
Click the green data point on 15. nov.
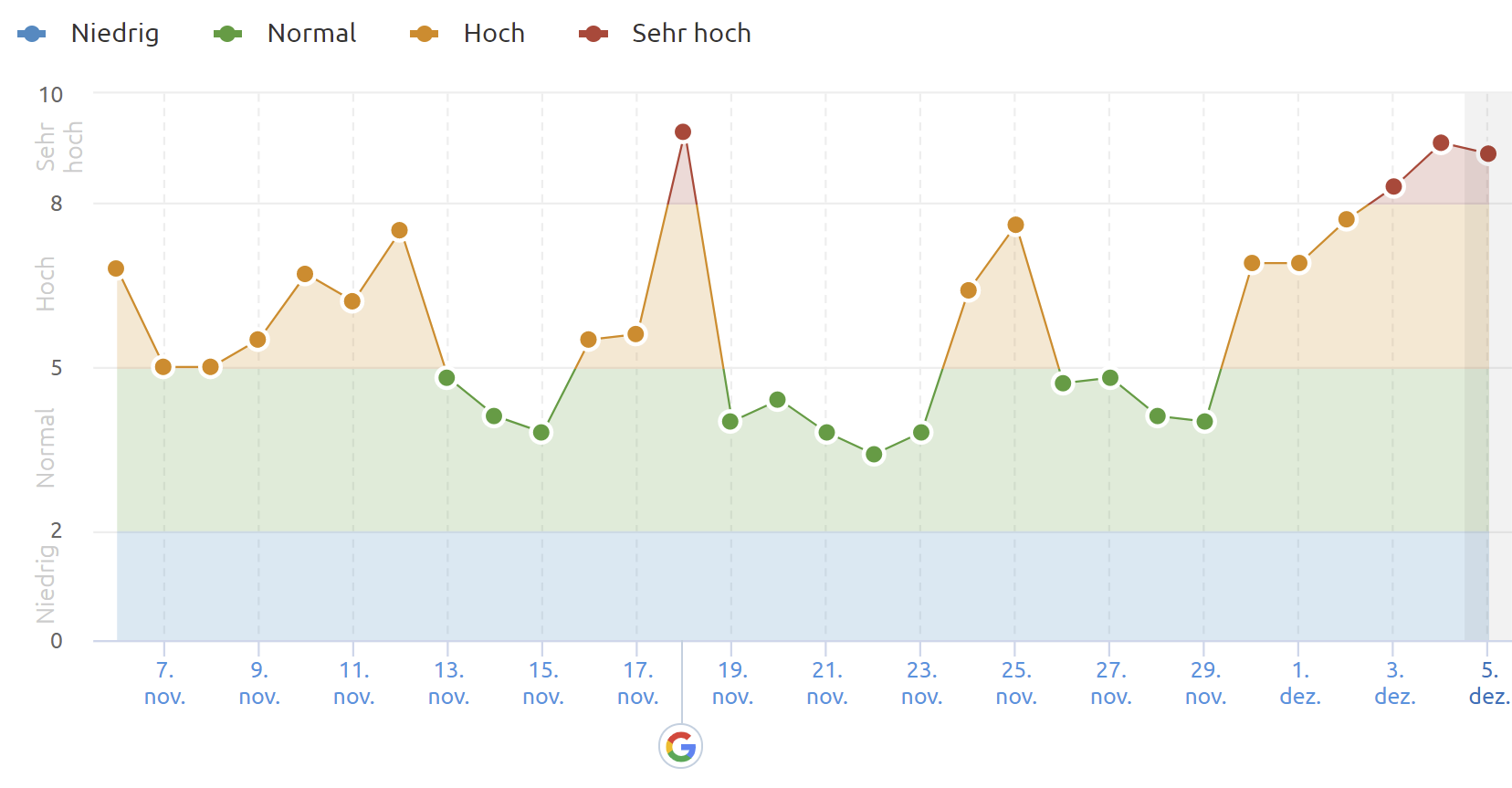541,433
